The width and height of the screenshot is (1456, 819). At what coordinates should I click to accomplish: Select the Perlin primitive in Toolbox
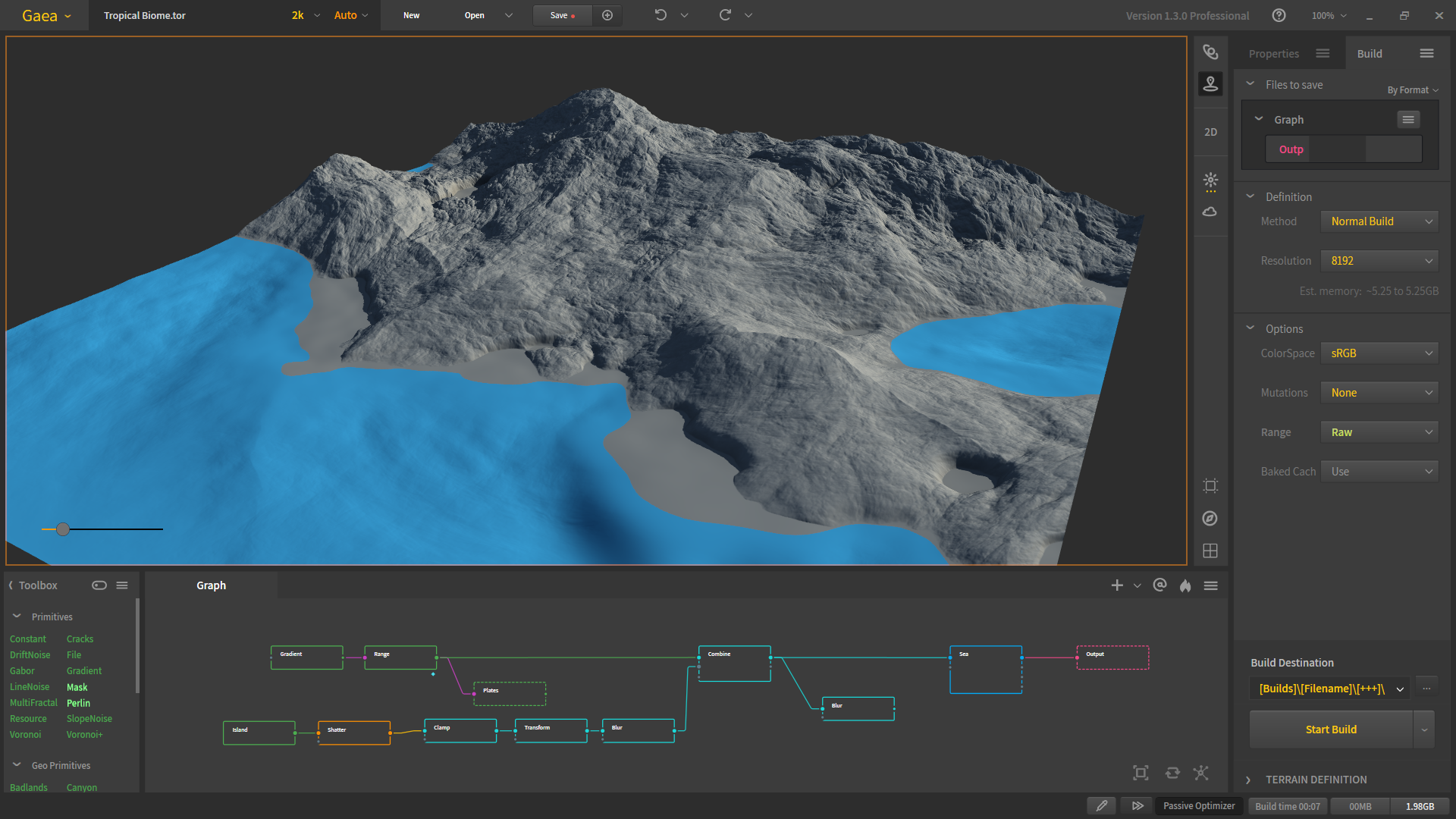click(78, 703)
